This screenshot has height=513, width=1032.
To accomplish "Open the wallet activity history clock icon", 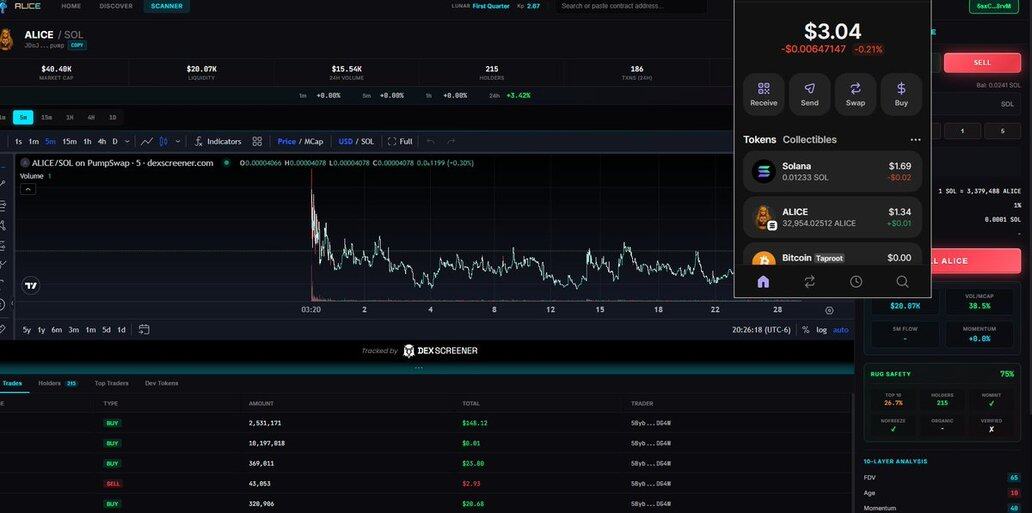I will pyautogui.click(x=856, y=282).
